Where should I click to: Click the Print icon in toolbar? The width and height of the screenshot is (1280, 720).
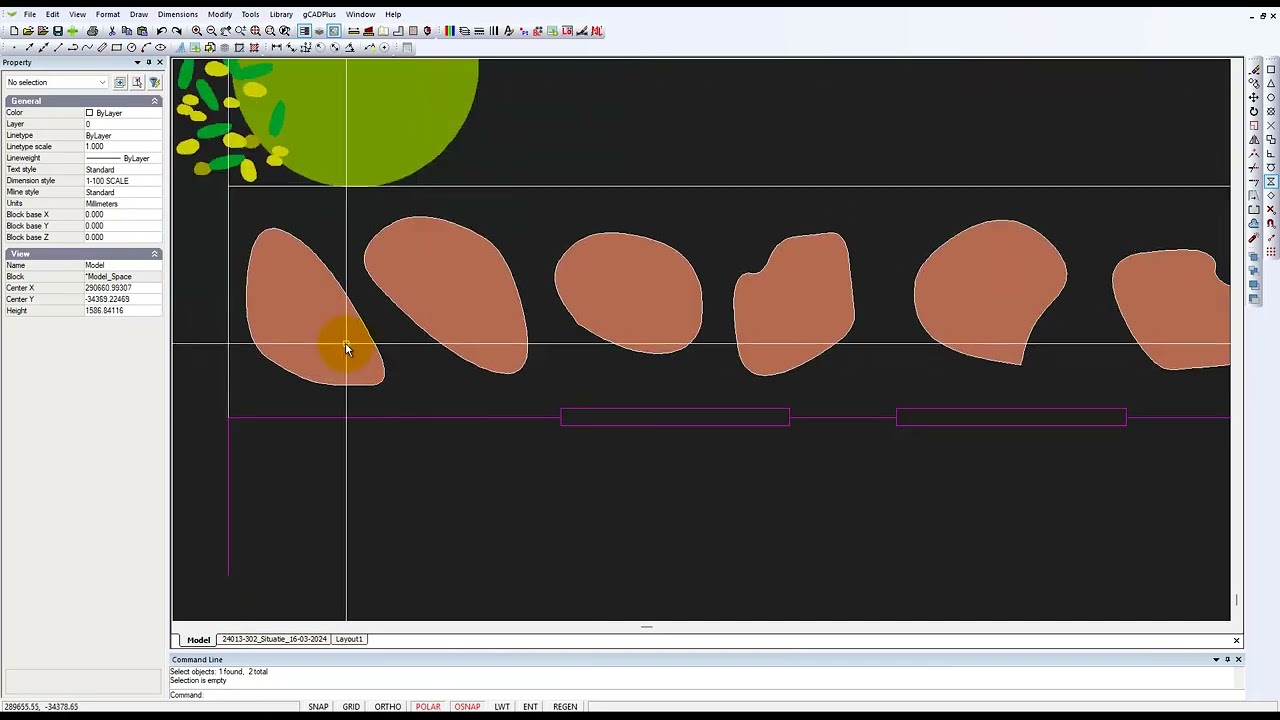point(92,31)
